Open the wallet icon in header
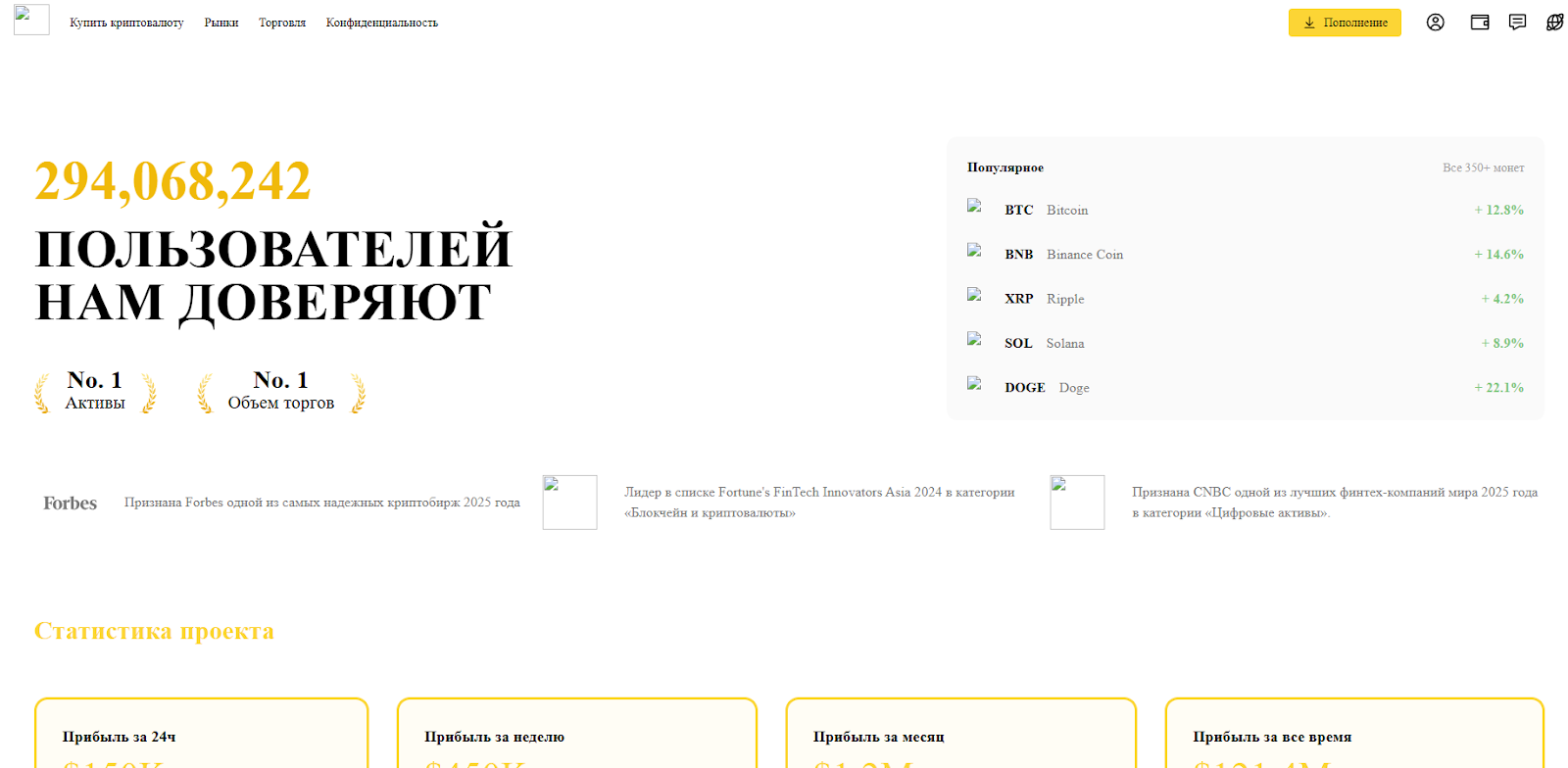Screen dimensions: 1568x768 (1480, 23)
